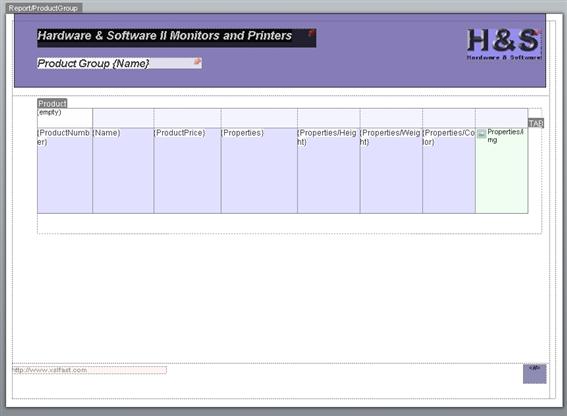The image size is (567, 416).
Task: Select the H&S logo image
Action: pyautogui.click(x=504, y=44)
